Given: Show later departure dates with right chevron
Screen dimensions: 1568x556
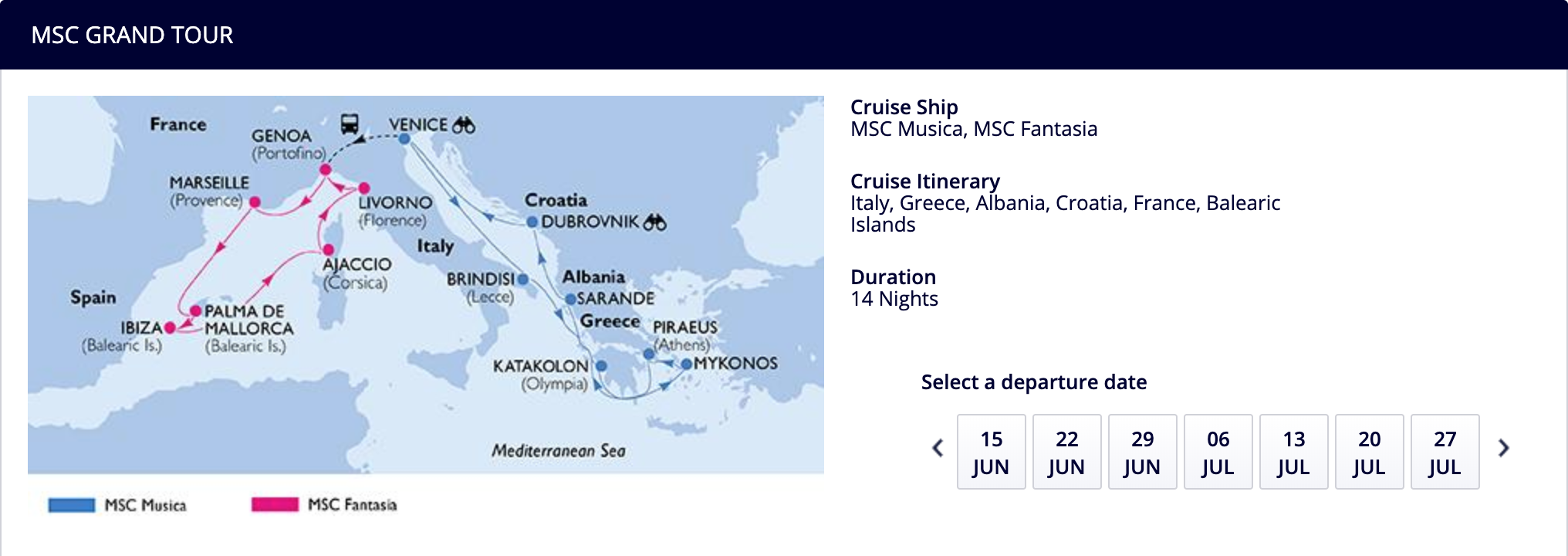Looking at the screenshot, I should pos(1503,448).
